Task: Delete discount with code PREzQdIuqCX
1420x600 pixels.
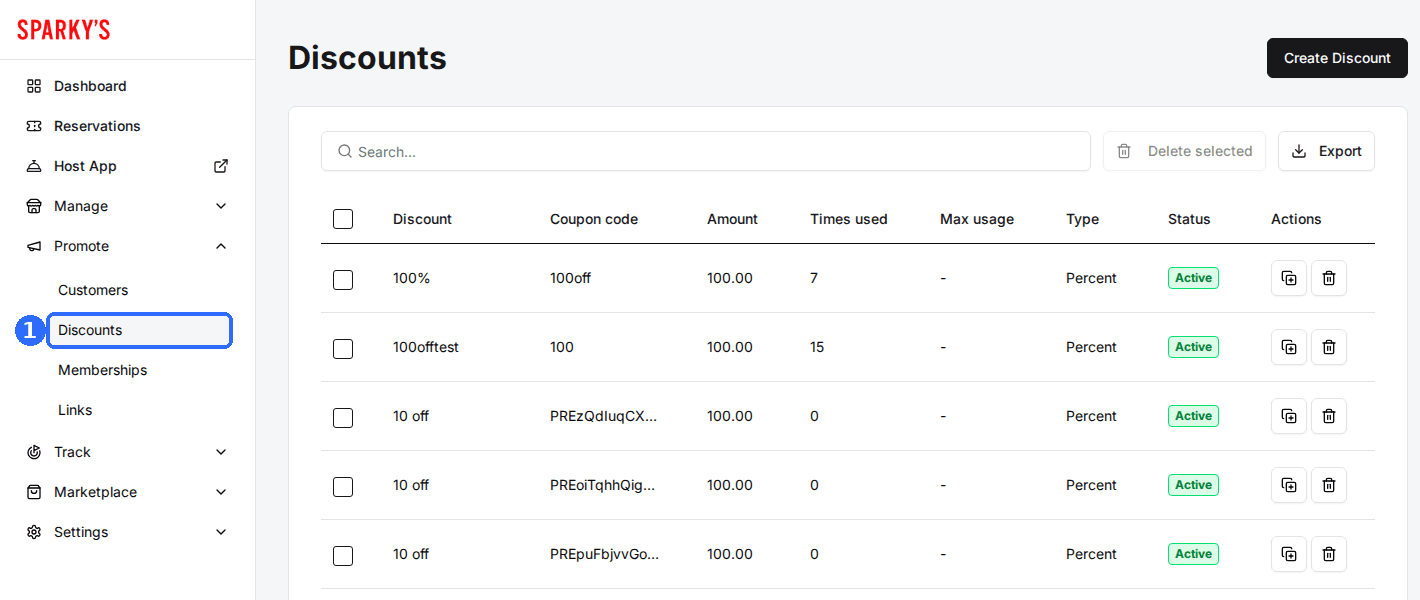Action: coord(1329,416)
